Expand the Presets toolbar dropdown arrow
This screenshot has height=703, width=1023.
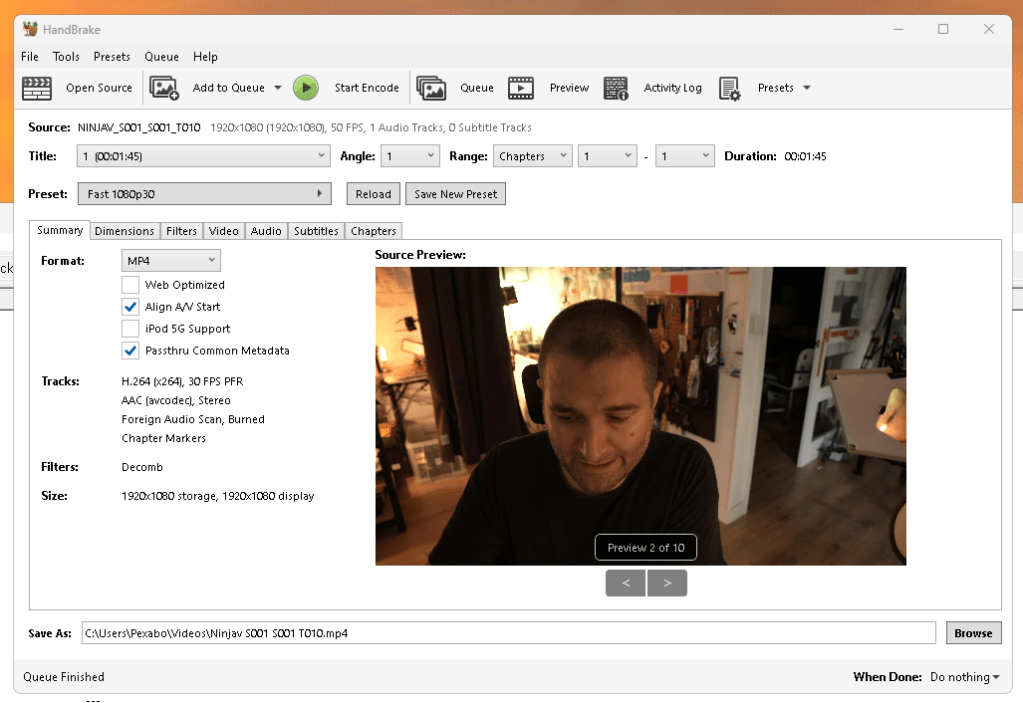(807, 88)
